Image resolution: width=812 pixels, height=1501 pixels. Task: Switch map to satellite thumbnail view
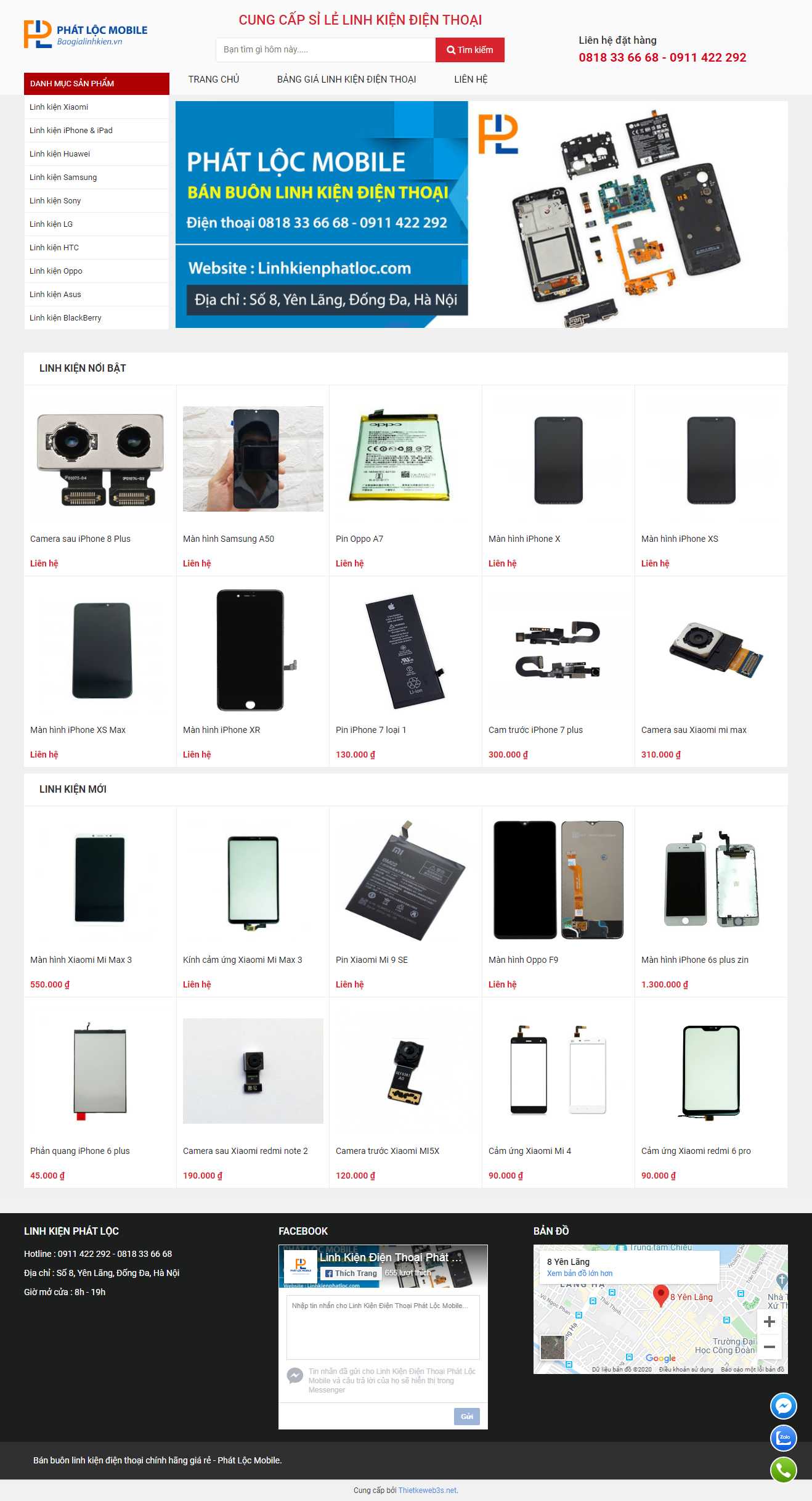click(x=552, y=1348)
